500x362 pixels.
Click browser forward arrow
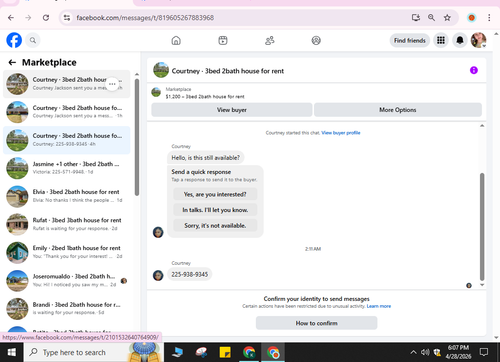coord(28,18)
